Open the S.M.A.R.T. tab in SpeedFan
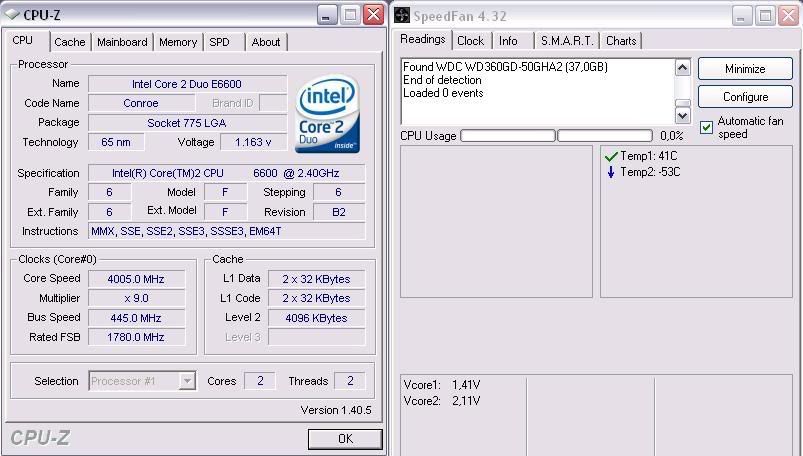 pos(567,40)
